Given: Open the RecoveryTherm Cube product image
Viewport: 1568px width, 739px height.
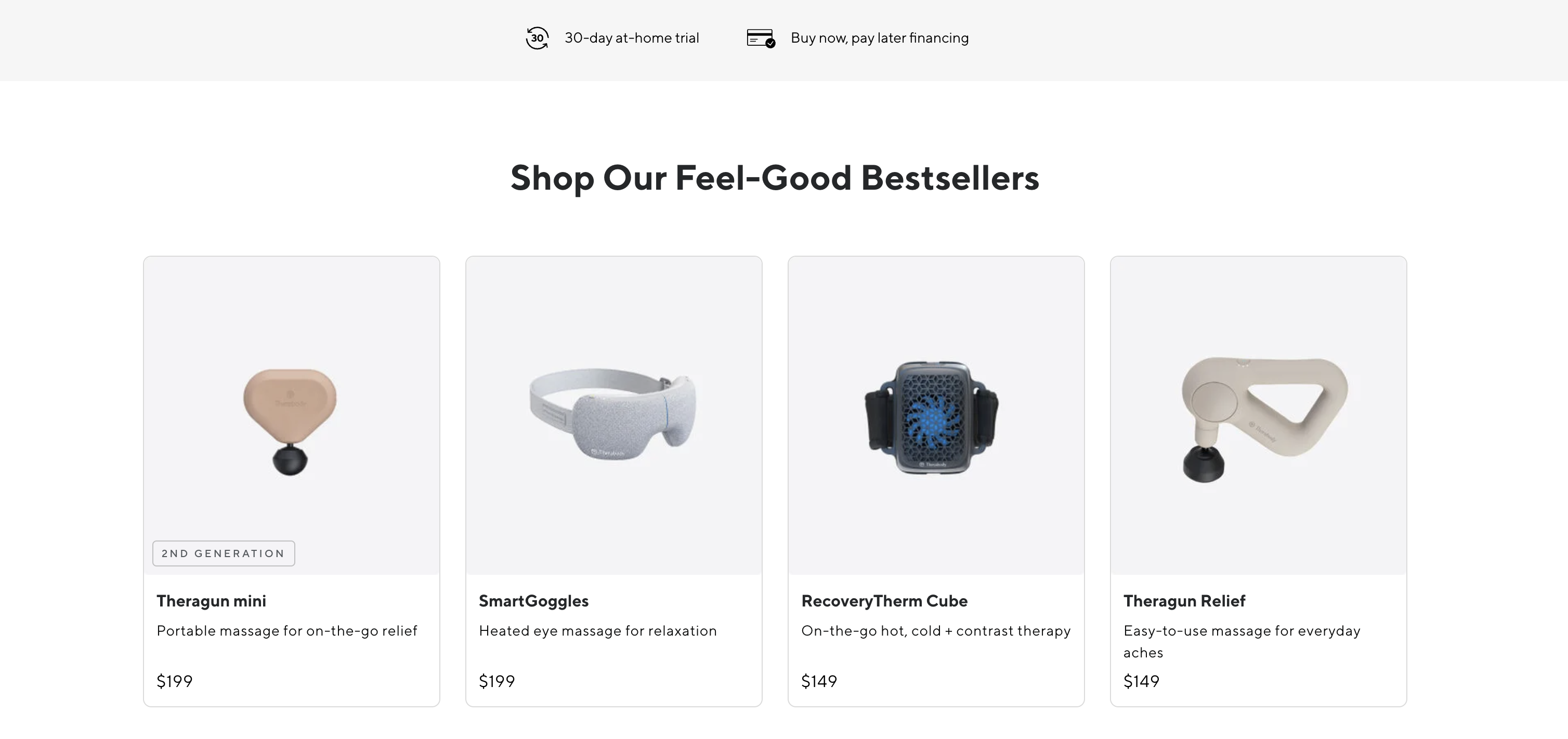Looking at the screenshot, I should (x=936, y=415).
